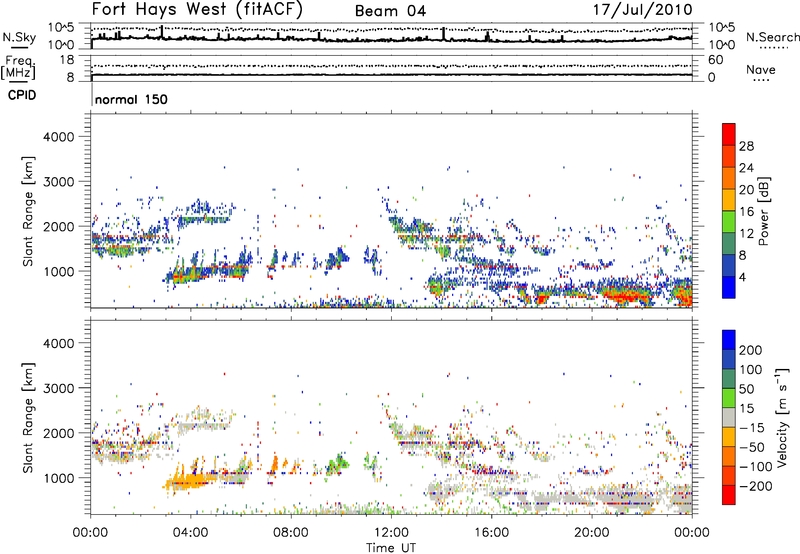Click the "Slant Range [km]" label of the velocity panel
This screenshot has width=800, height=554.
[x=28, y=418]
